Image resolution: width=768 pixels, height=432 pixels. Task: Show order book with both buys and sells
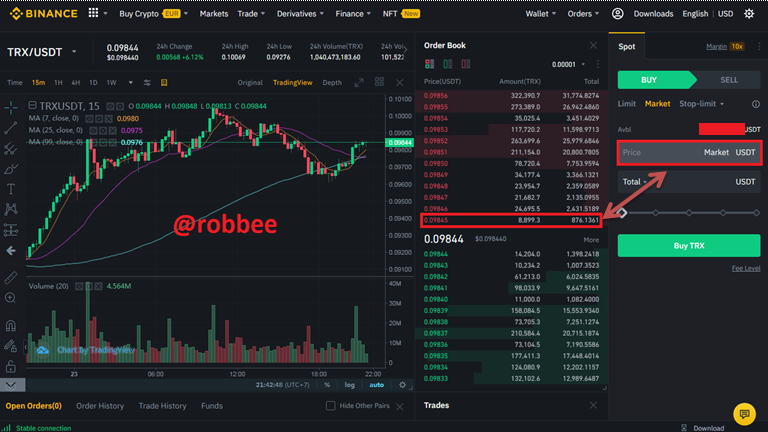pos(430,64)
